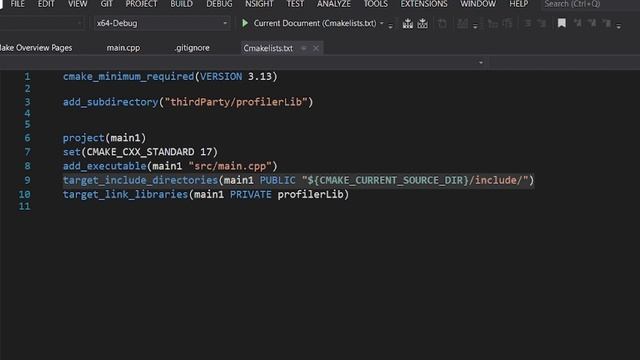Click the "src/main.cpp" string

[230, 166]
